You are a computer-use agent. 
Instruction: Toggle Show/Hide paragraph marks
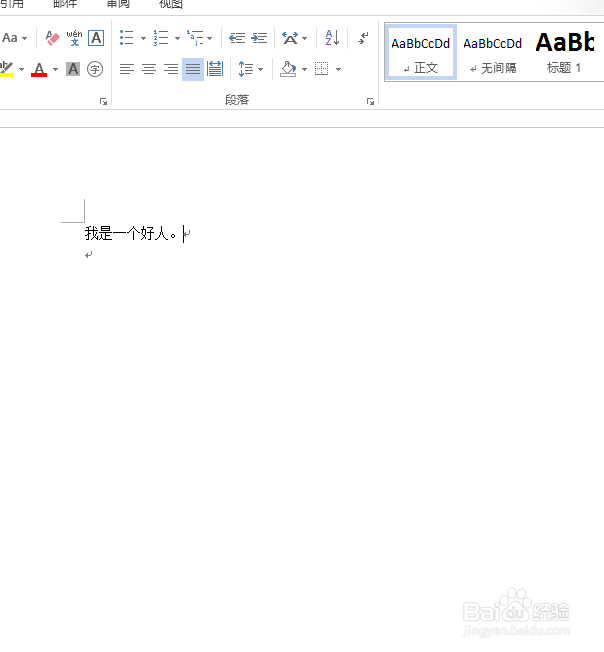363,38
